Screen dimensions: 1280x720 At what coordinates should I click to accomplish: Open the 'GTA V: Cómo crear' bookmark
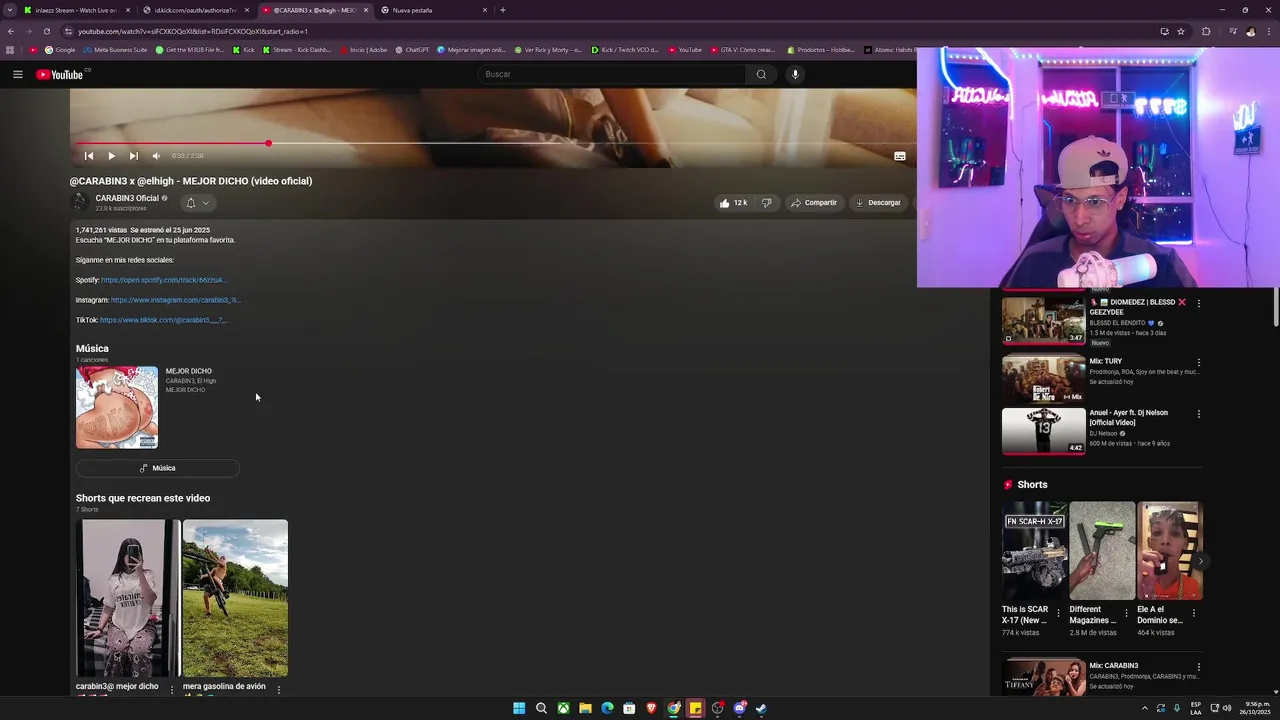(742, 50)
